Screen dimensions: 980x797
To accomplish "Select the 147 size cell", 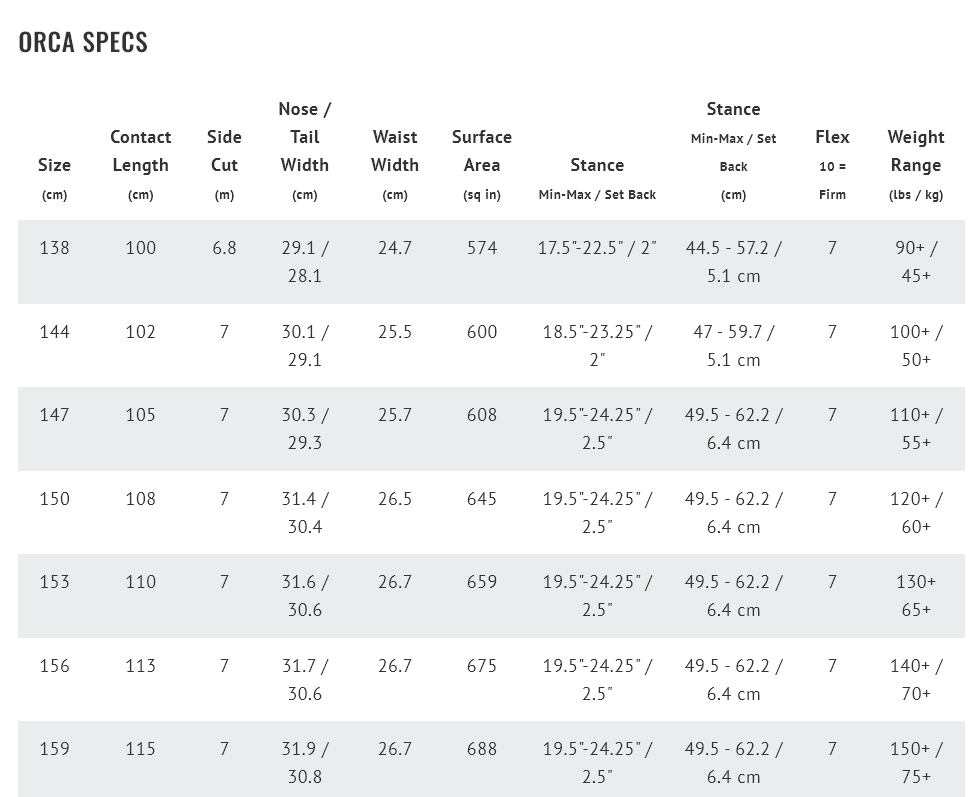I will [x=54, y=414].
